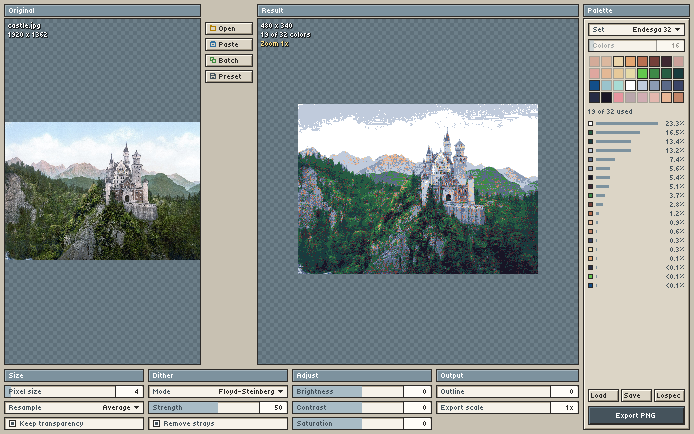Click the usage swatch for the 23.3% row
This screenshot has width=694, height=434.
pyautogui.click(x=590, y=124)
